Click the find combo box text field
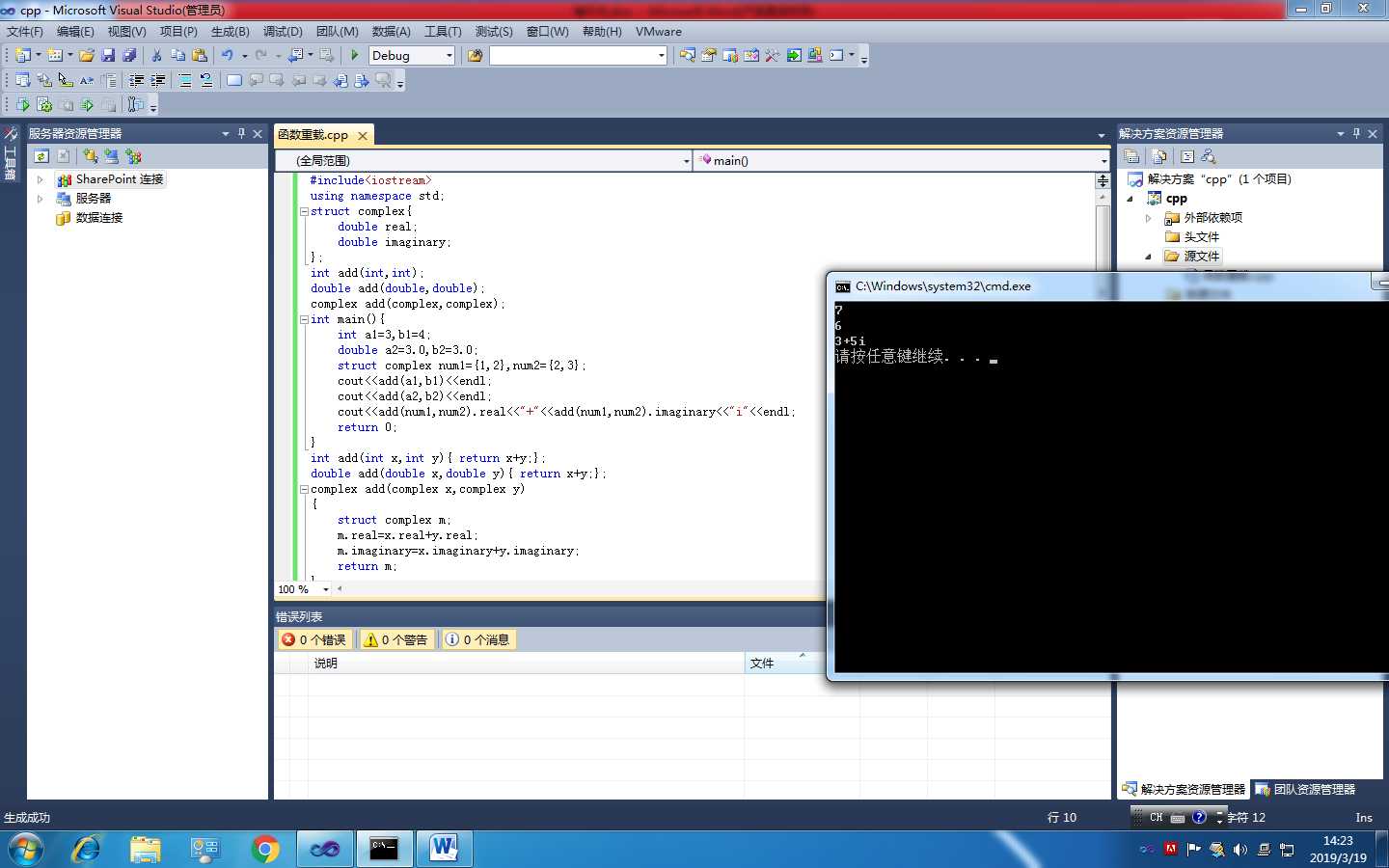The image size is (1389, 868). click(572, 56)
